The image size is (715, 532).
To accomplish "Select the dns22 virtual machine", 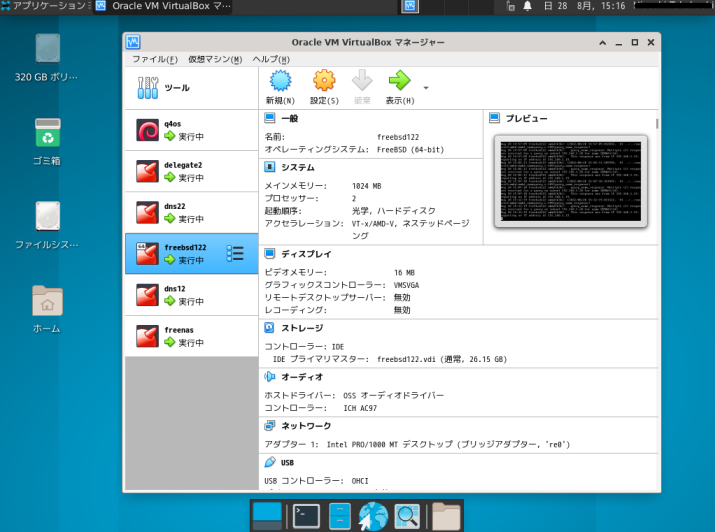I will click(x=192, y=213).
